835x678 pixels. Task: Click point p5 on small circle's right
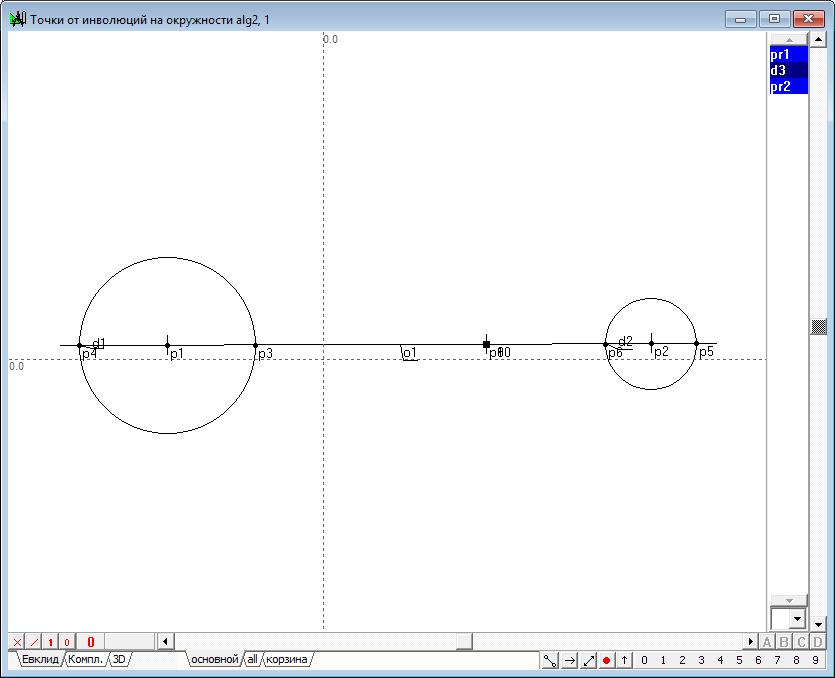697,344
